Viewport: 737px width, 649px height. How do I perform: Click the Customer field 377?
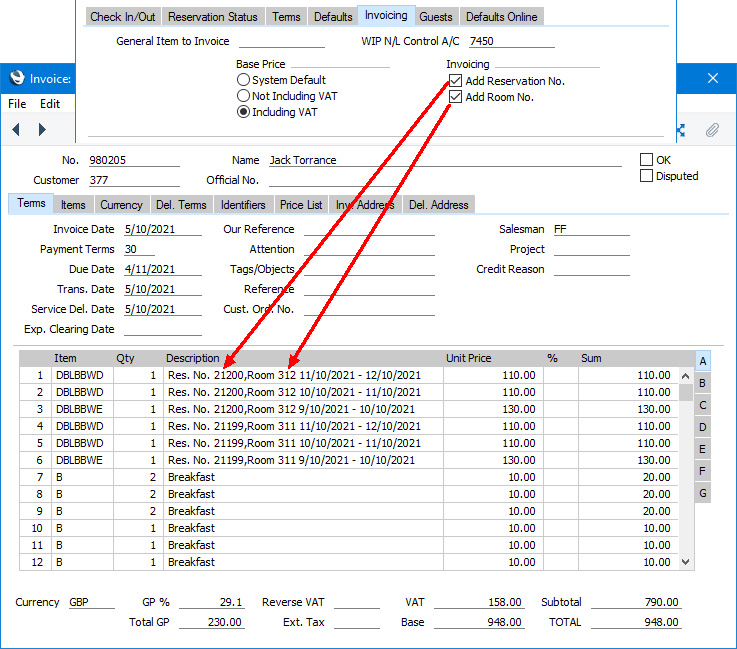134,180
